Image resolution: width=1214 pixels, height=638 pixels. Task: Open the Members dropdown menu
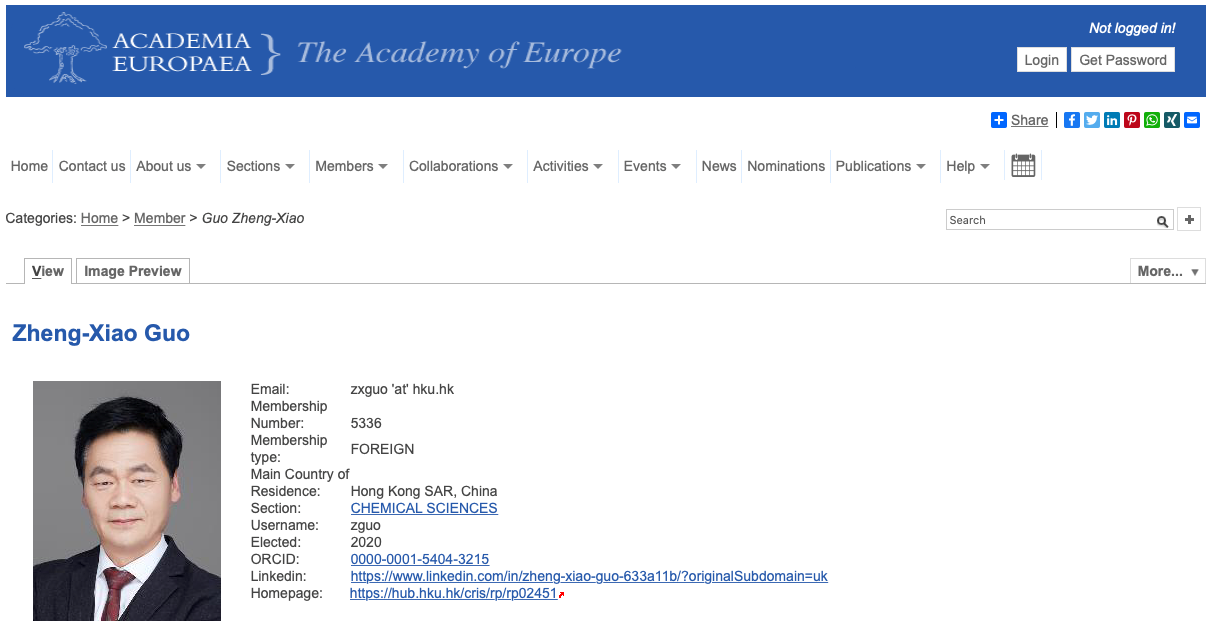pos(351,166)
